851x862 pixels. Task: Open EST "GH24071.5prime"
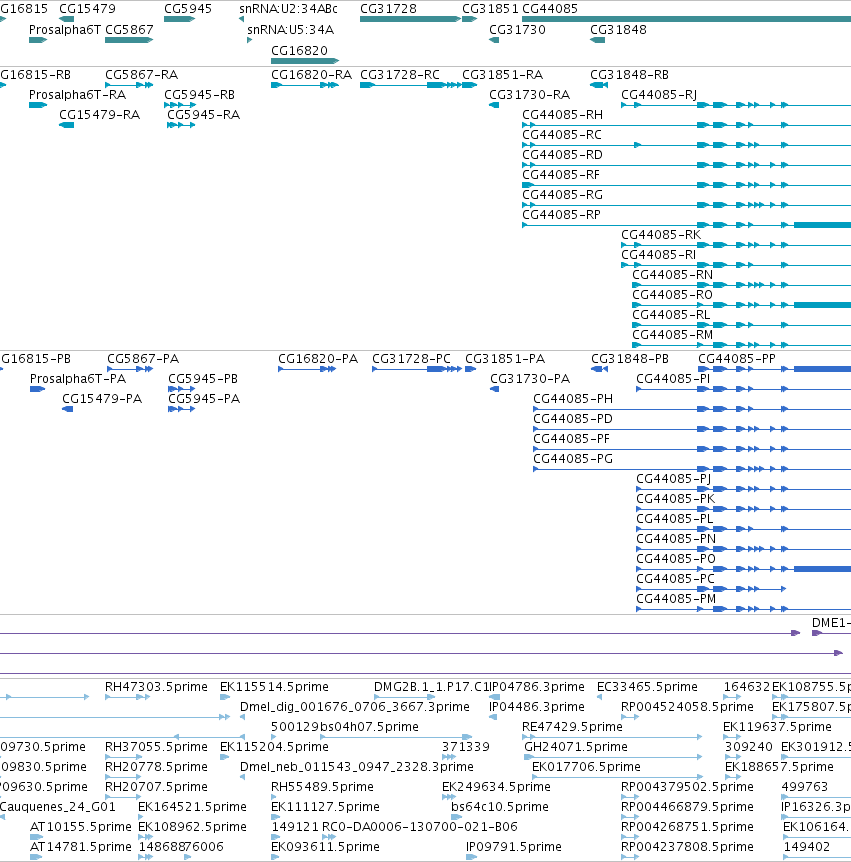tap(576, 747)
